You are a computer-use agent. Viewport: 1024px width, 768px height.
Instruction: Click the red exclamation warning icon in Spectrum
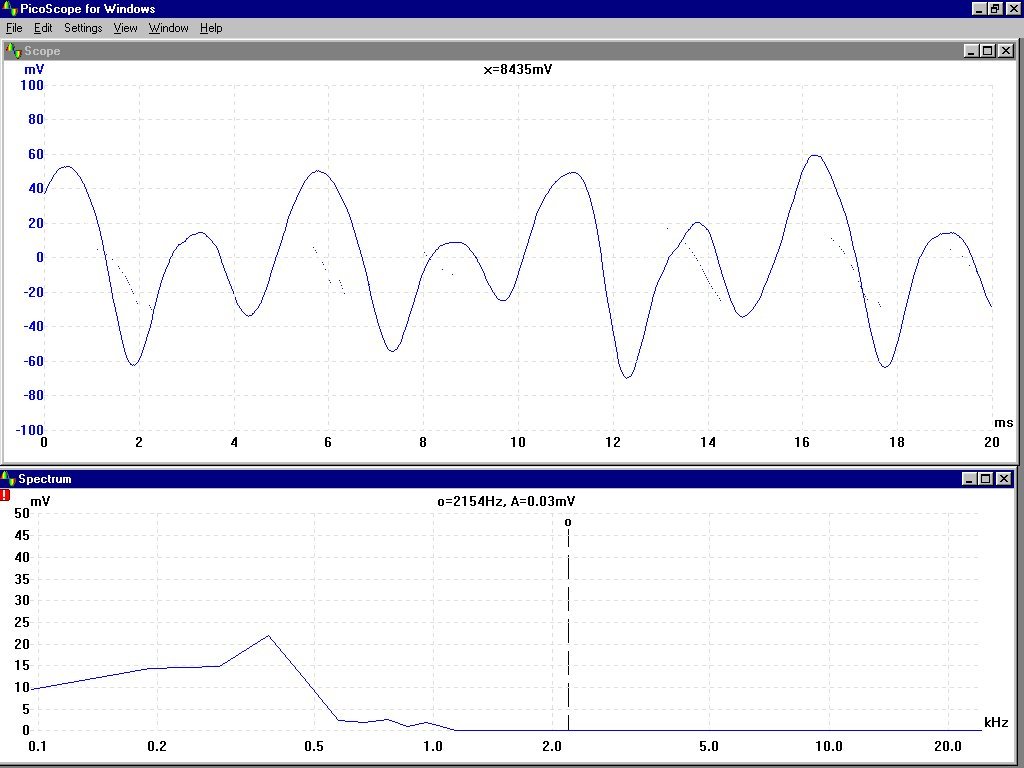pyautogui.click(x=6, y=494)
